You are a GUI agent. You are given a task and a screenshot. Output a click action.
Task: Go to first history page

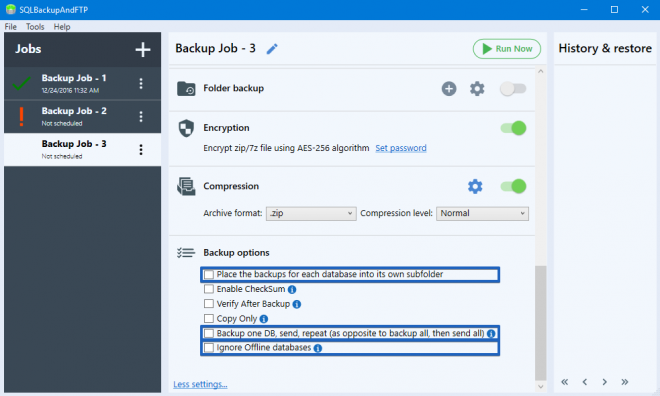565,382
